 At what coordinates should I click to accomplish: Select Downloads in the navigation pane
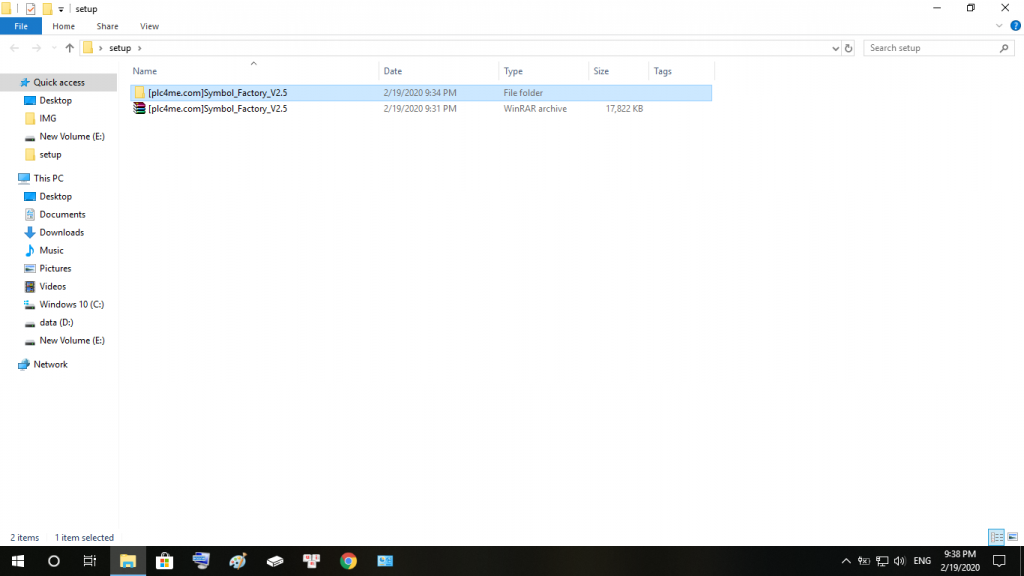tap(61, 233)
